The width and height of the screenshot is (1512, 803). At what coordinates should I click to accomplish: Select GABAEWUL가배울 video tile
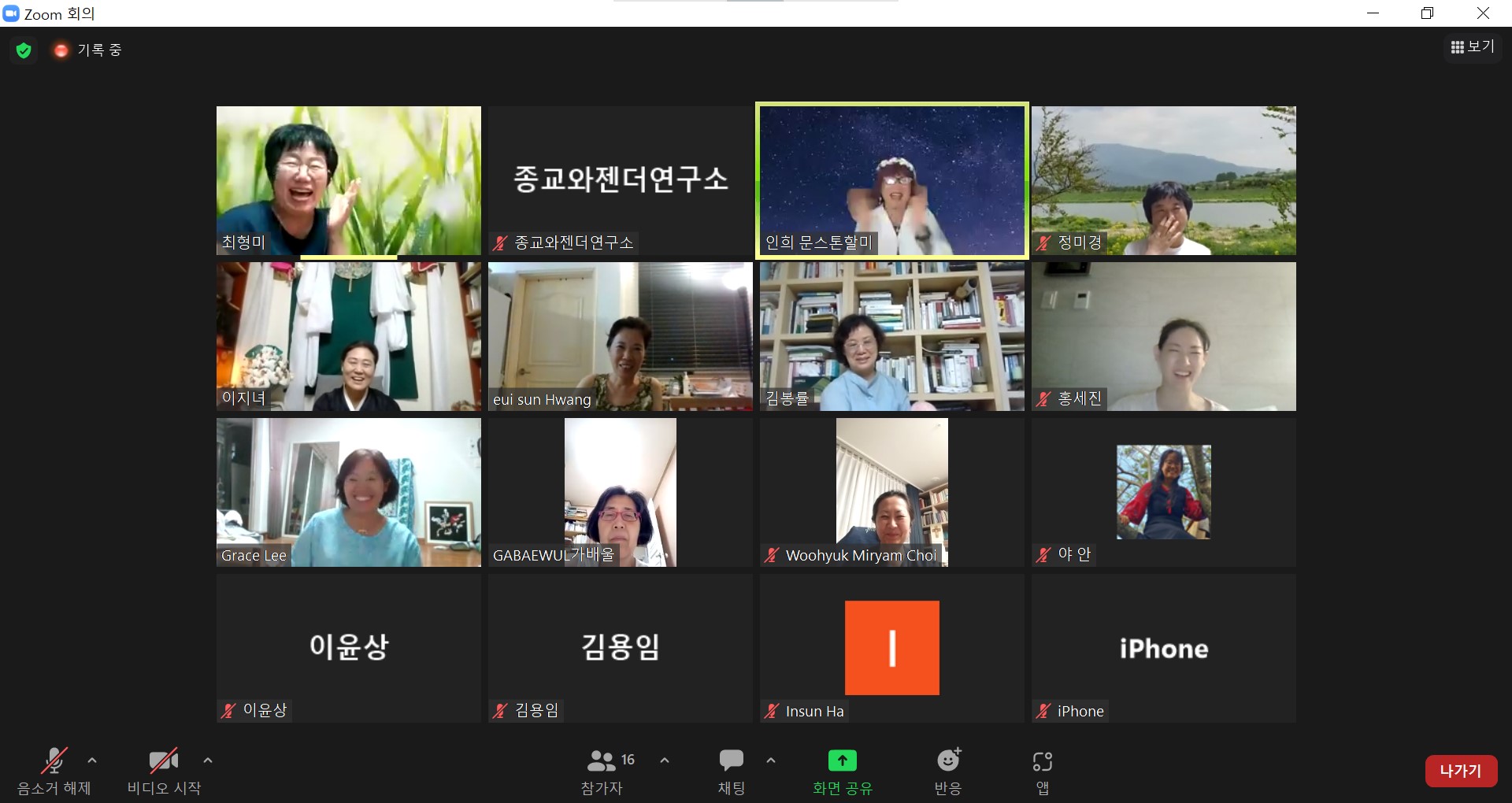[x=621, y=492]
